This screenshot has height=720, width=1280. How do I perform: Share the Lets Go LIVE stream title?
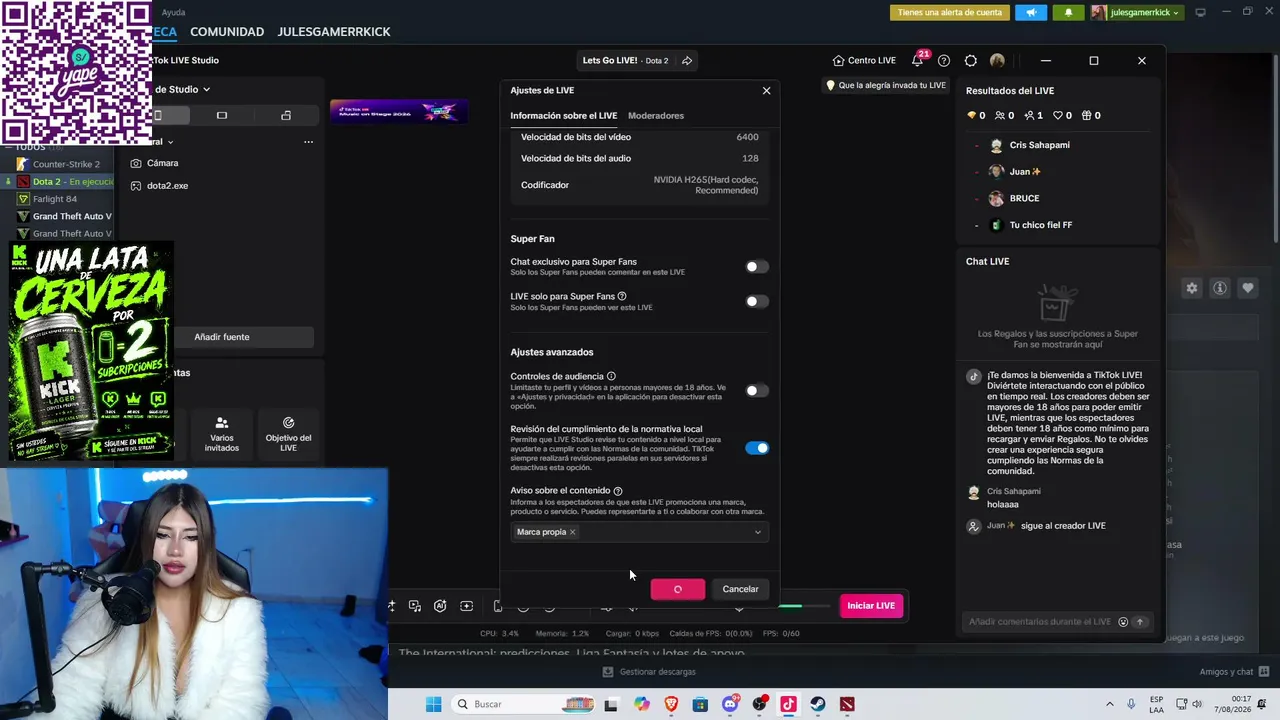[x=687, y=61]
